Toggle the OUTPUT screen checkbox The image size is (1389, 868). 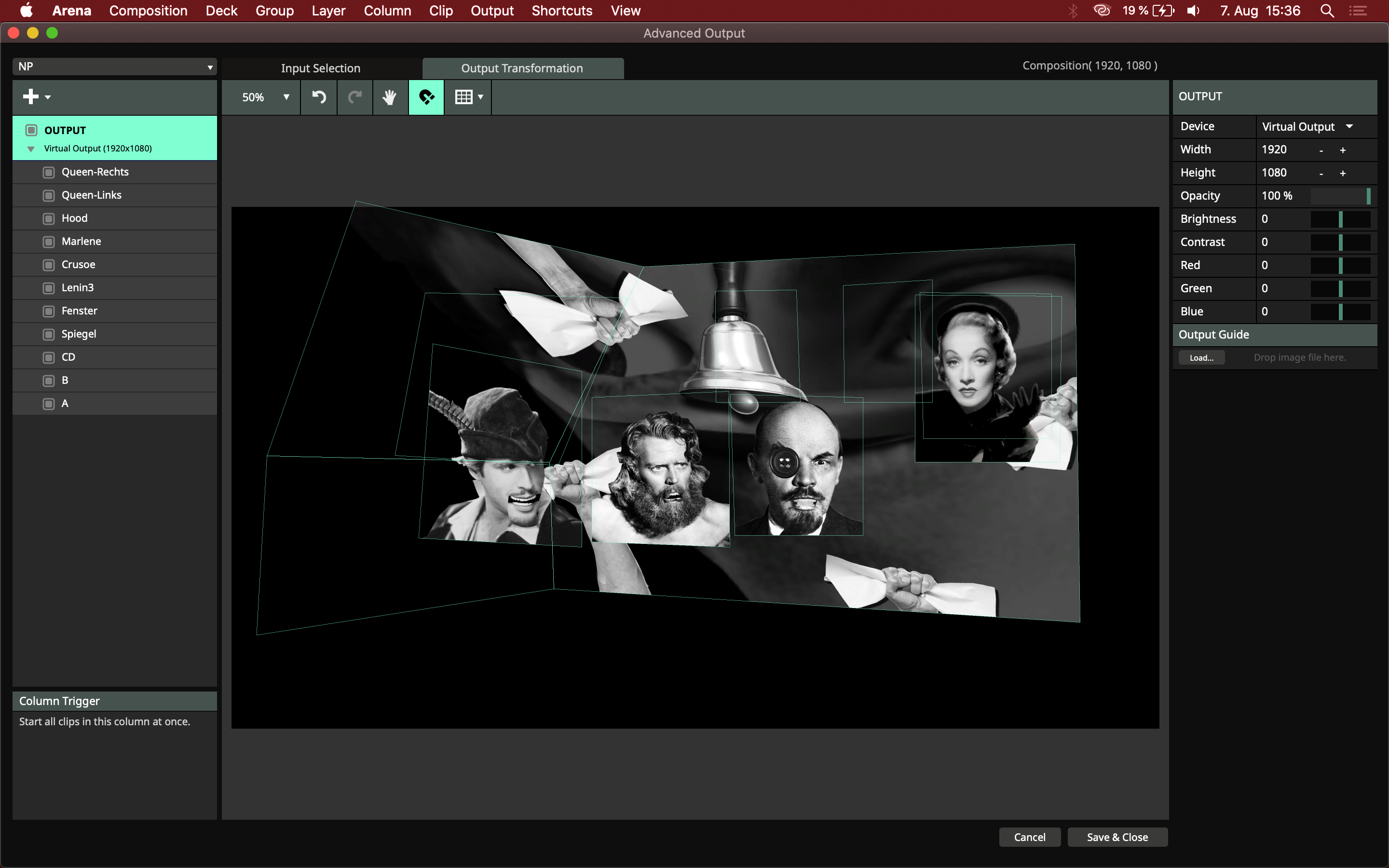click(x=31, y=130)
